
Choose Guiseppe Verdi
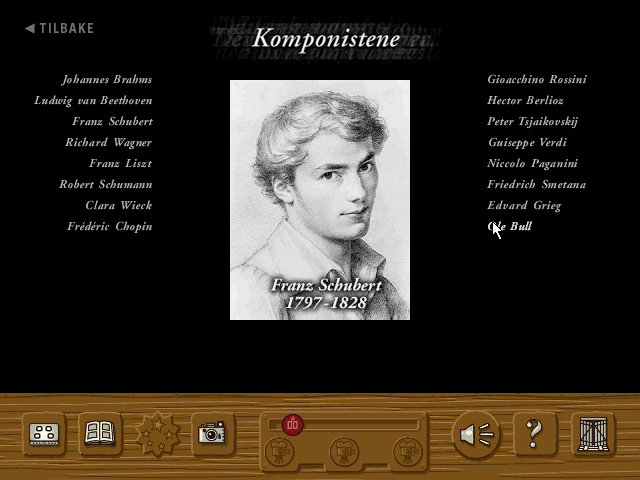click(527, 142)
